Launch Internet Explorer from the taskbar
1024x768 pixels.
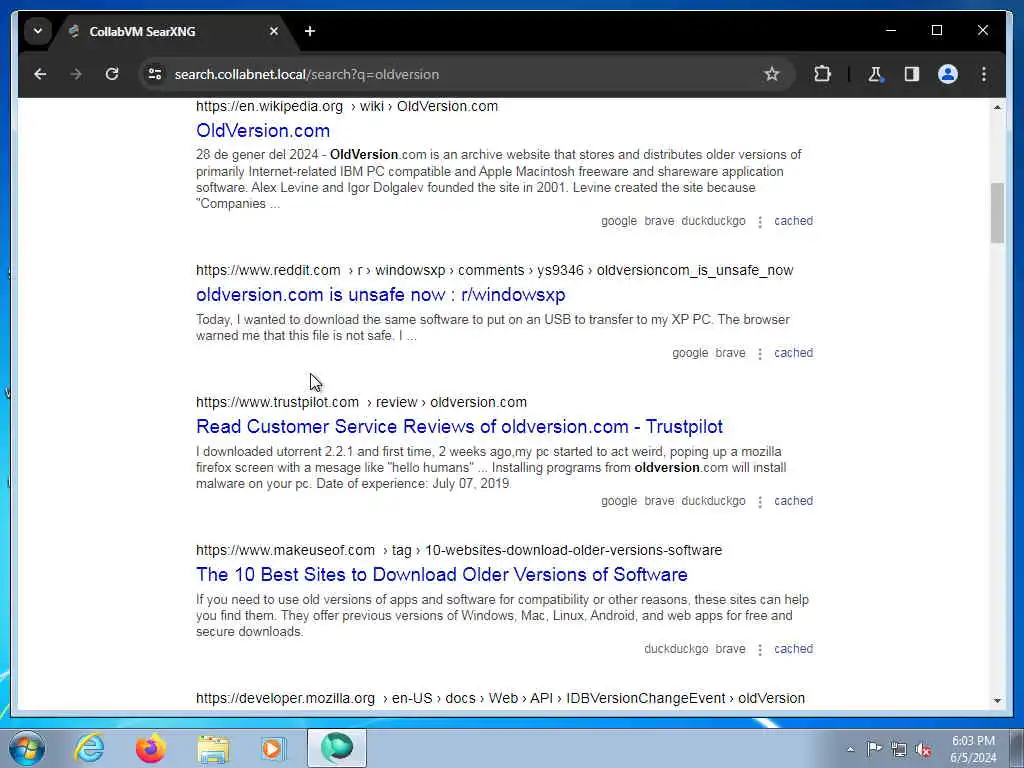89,748
